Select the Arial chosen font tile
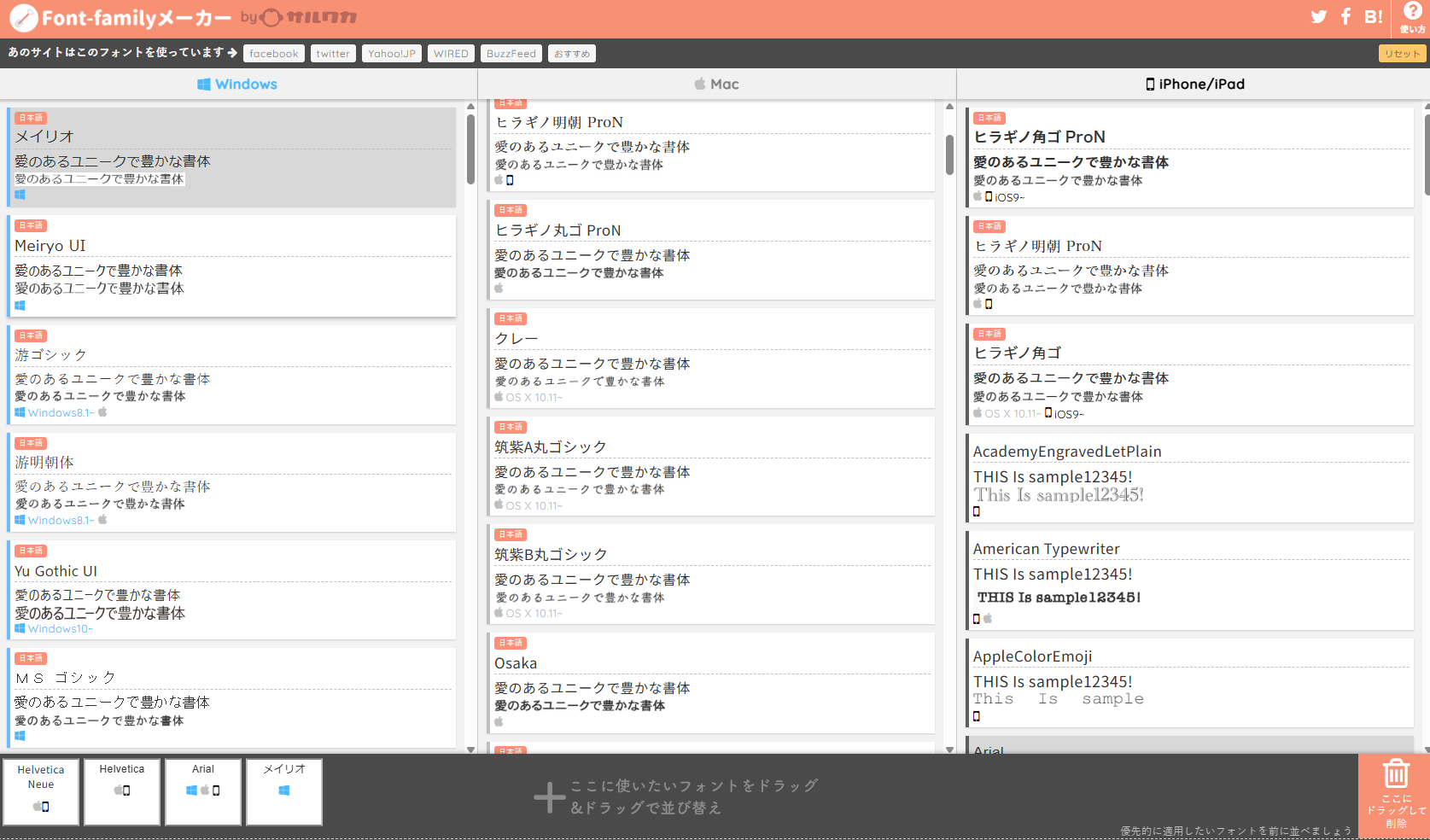This screenshot has width=1430, height=840. click(203, 791)
